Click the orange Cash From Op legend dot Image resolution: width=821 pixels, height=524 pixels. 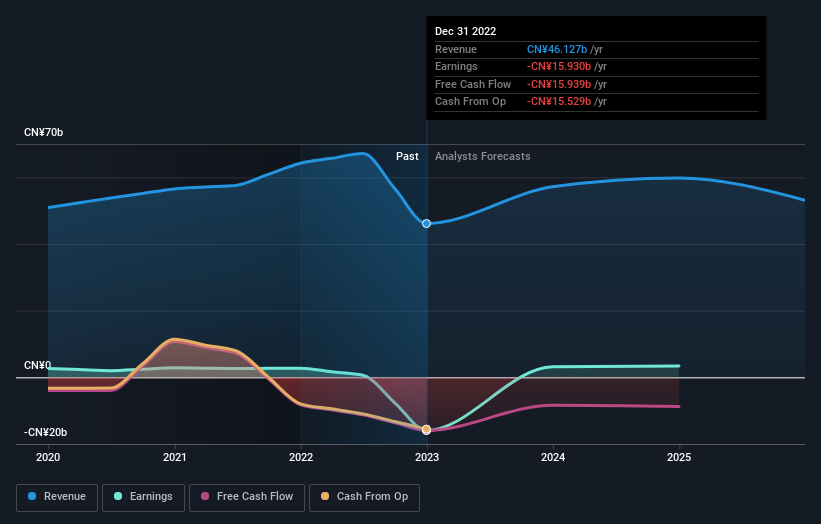coord(325,496)
